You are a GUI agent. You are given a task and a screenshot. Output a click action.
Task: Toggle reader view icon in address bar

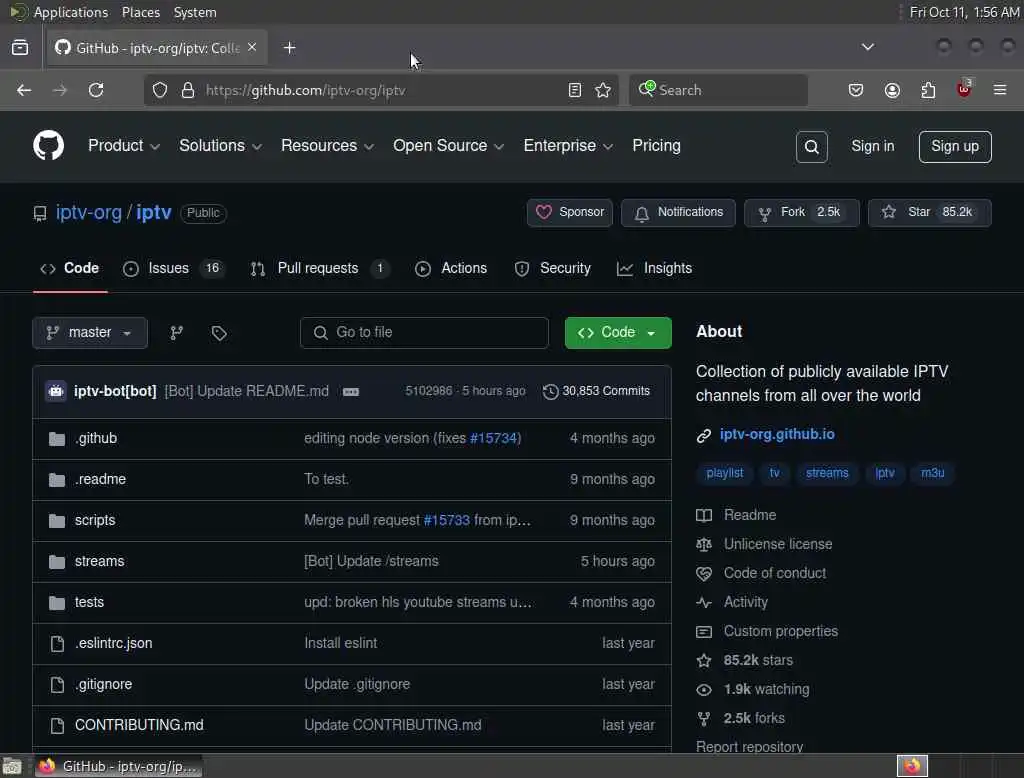tap(575, 90)
